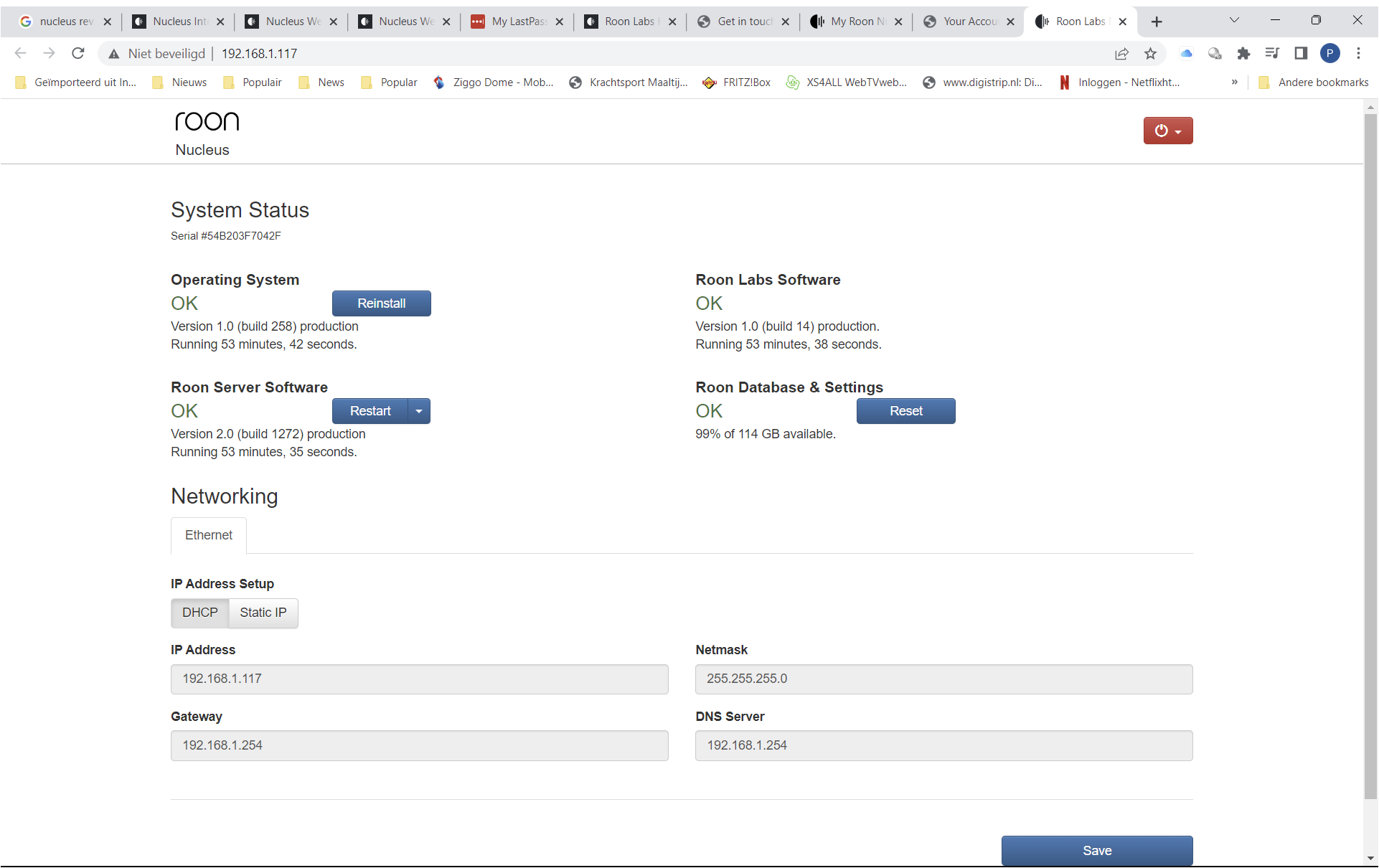
Task: Open the red power menu button
Action: [1167, 131]
